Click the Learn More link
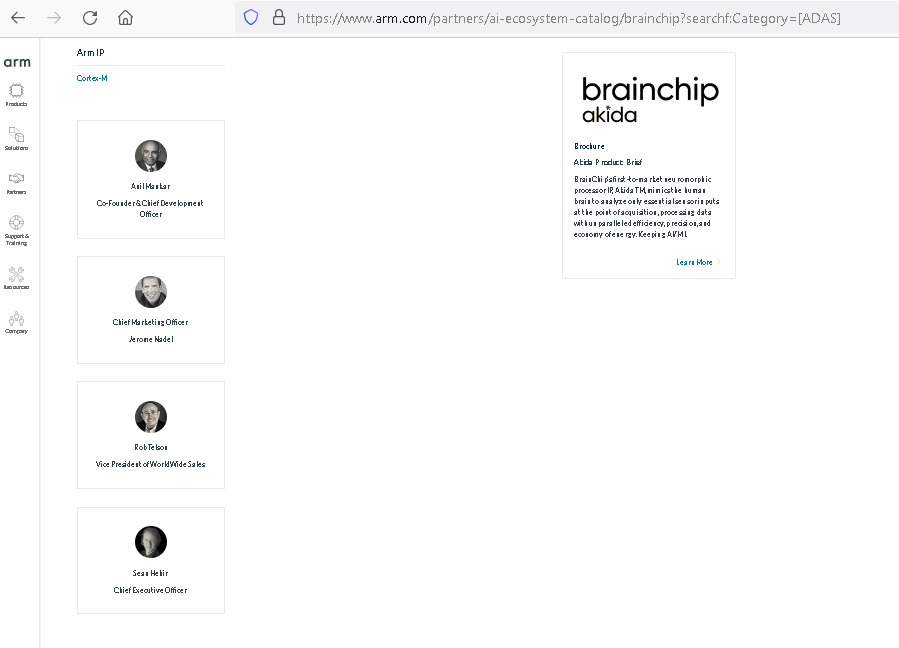899x648 pixels. [x=694, y=262]
